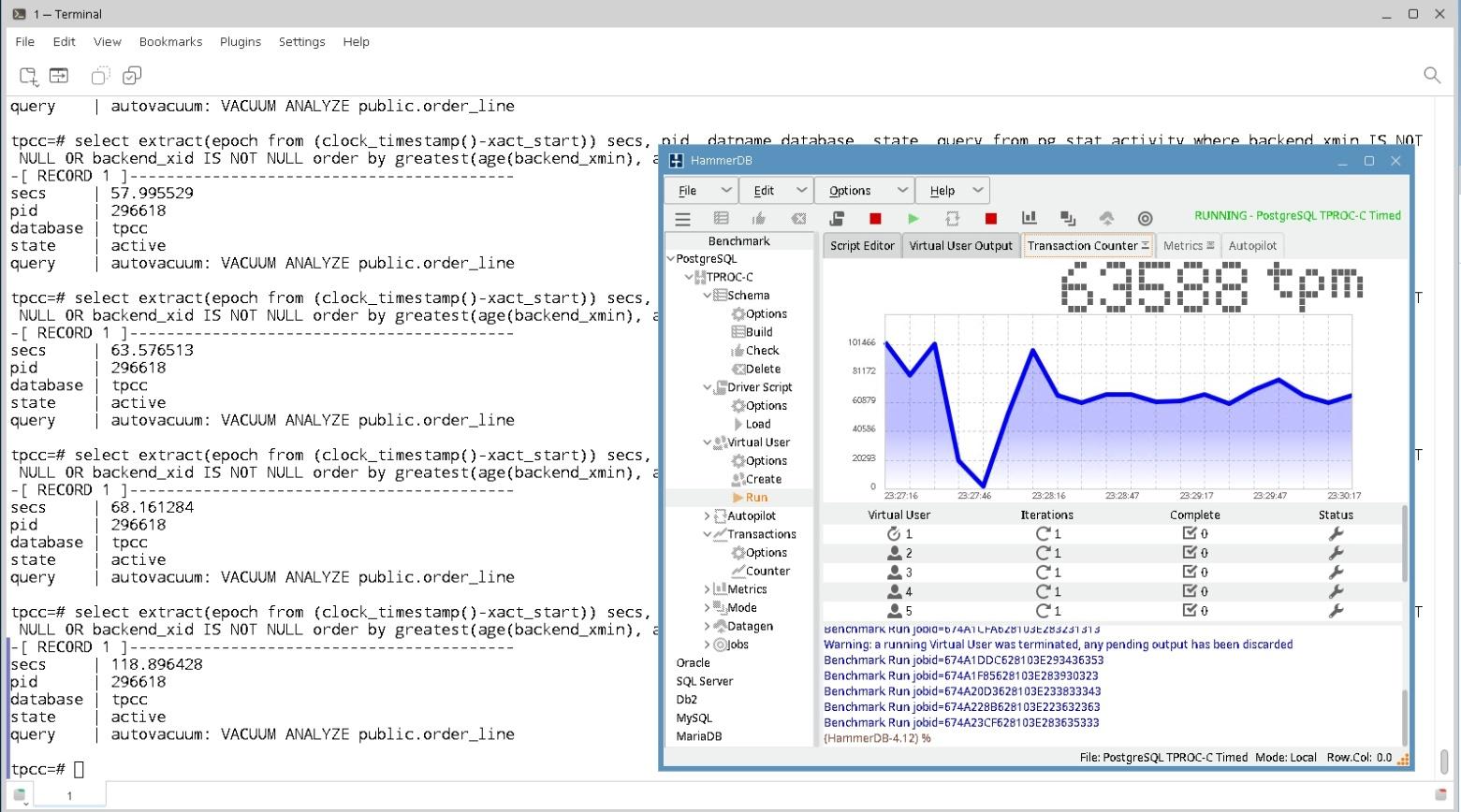Click the target-shaped toolbar icon

(x=1145, y=219)
